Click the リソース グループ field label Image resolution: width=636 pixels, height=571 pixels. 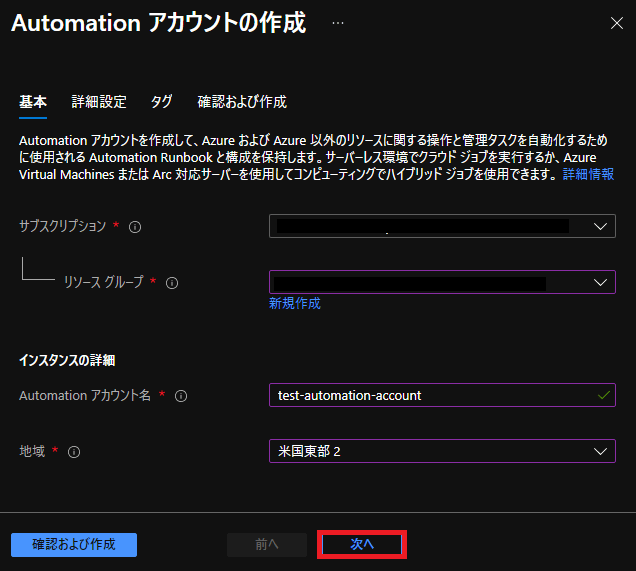pyautogui.click(x=103, y=282)
